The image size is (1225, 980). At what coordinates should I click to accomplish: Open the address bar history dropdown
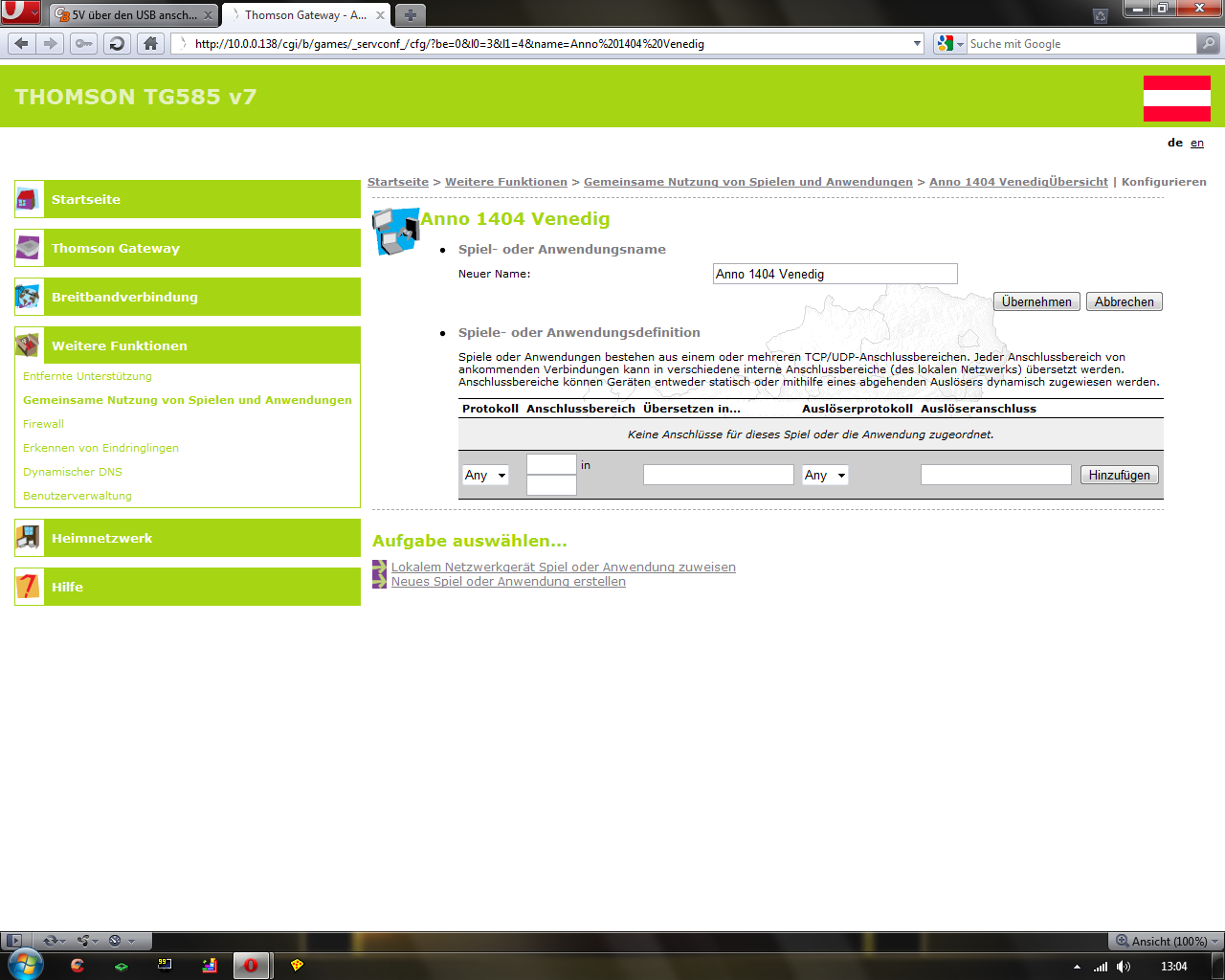coord(917,43)
